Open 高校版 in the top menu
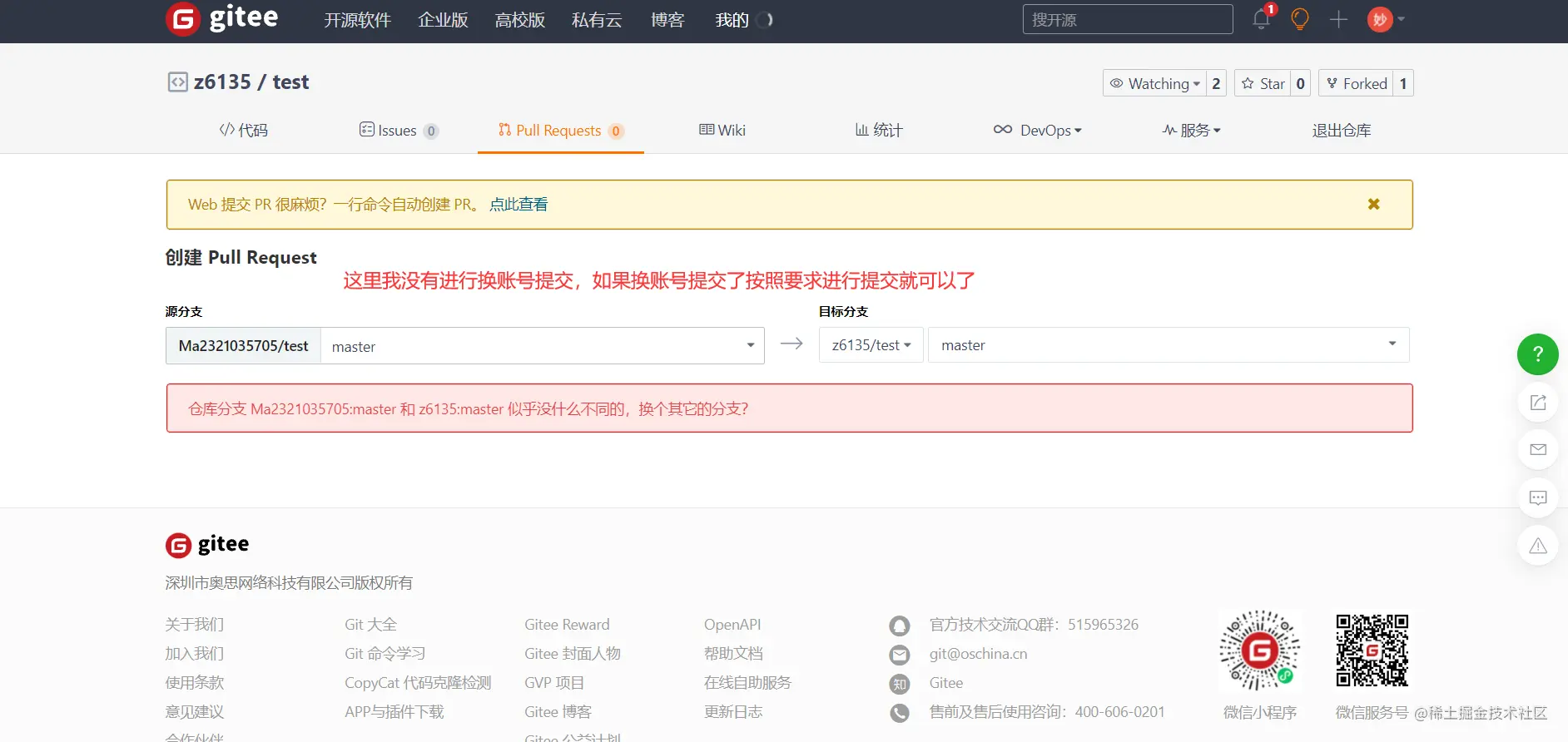The width and height of the screenshot is (1568, 742). [519, 20]
